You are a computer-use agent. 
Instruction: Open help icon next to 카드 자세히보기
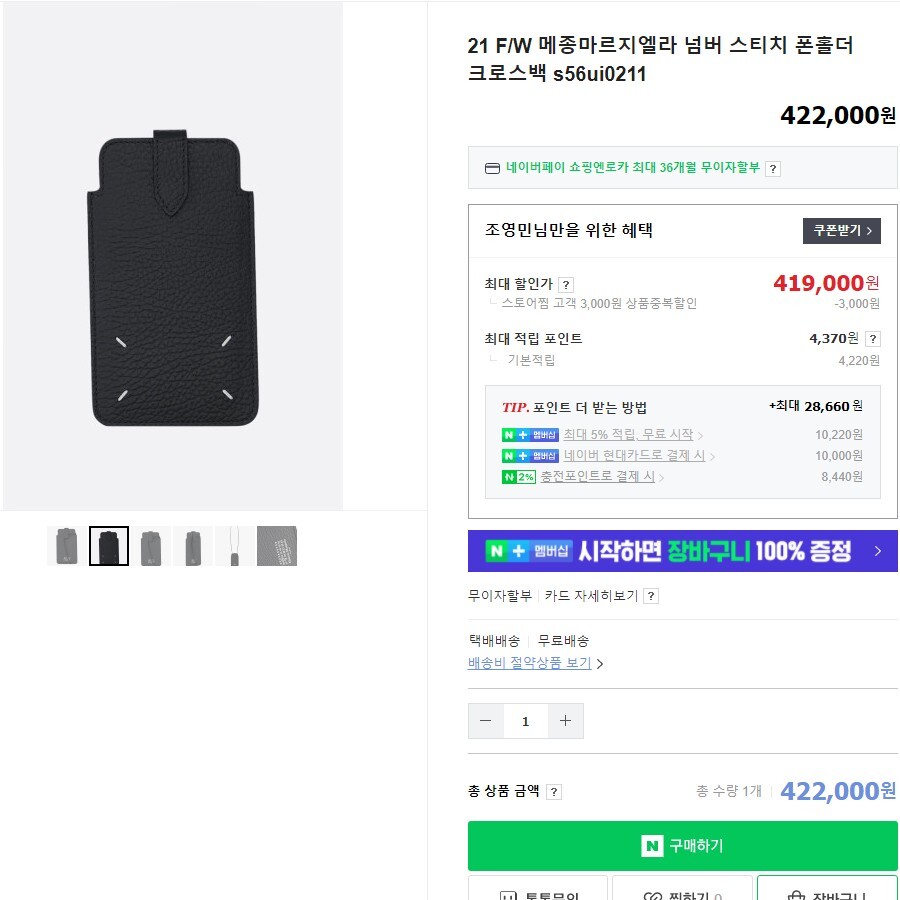pos(651,596)
